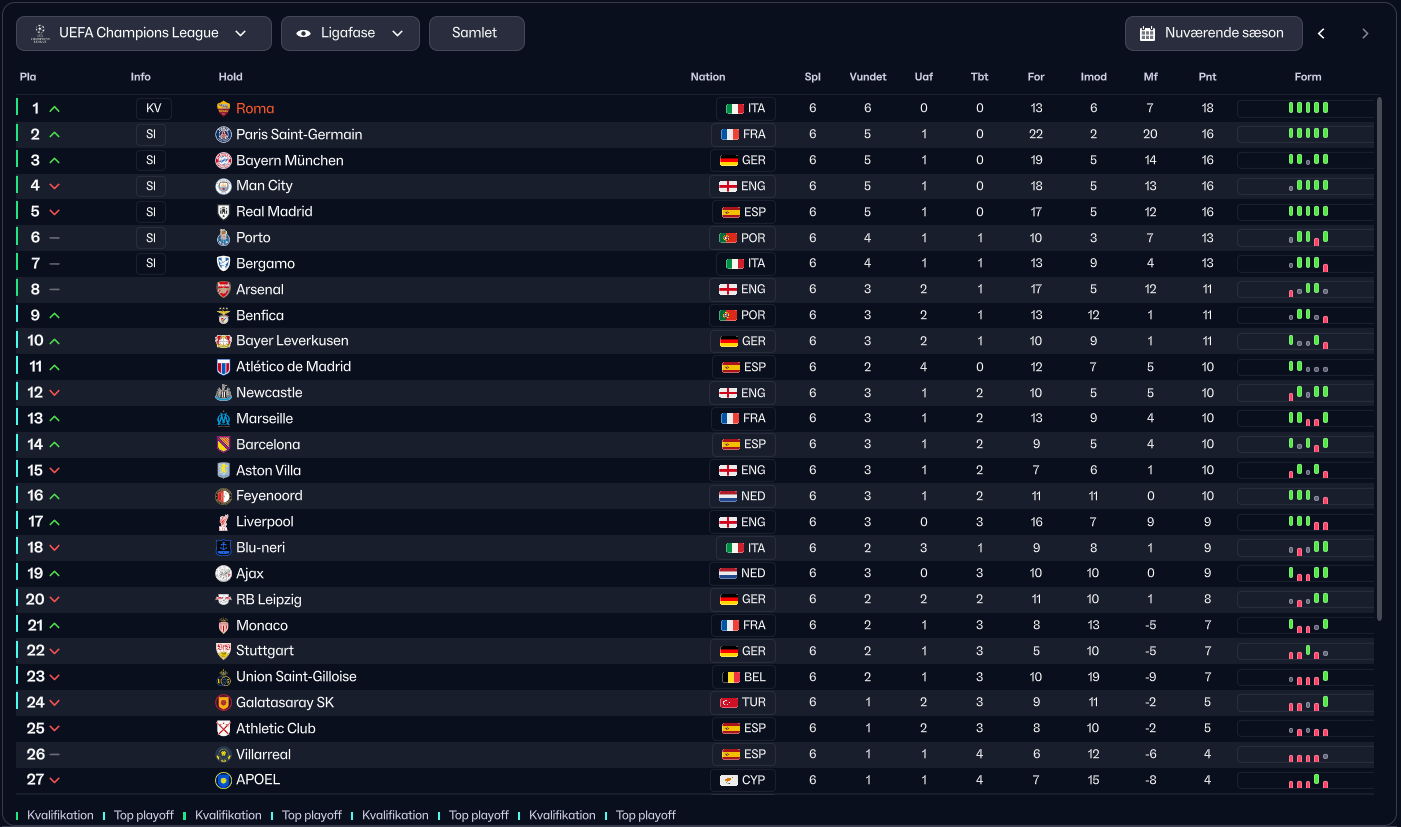Sort the table by Pnt column
Screen dimensions: 1401x827
click(1207, 77)
